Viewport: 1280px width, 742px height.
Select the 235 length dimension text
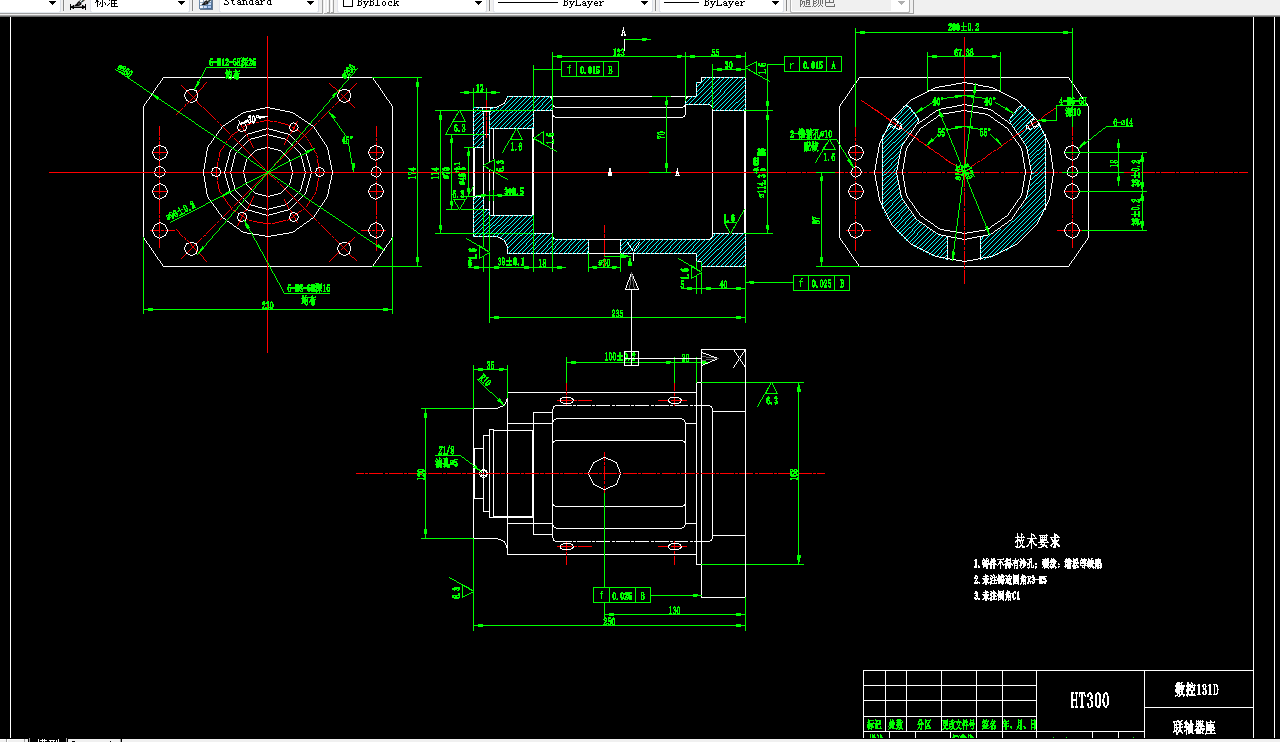617,314
